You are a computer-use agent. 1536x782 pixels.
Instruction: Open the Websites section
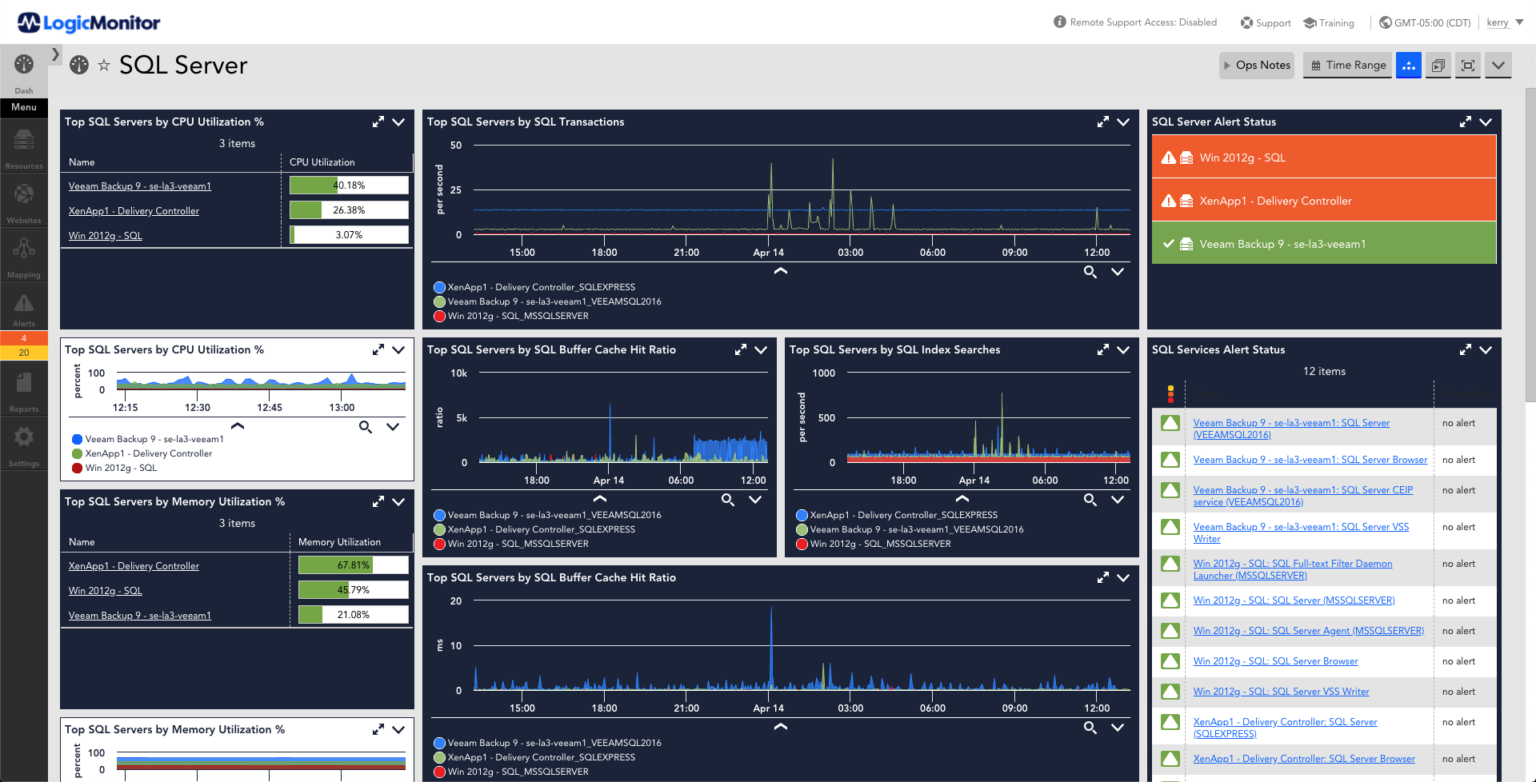coord(23,195)
